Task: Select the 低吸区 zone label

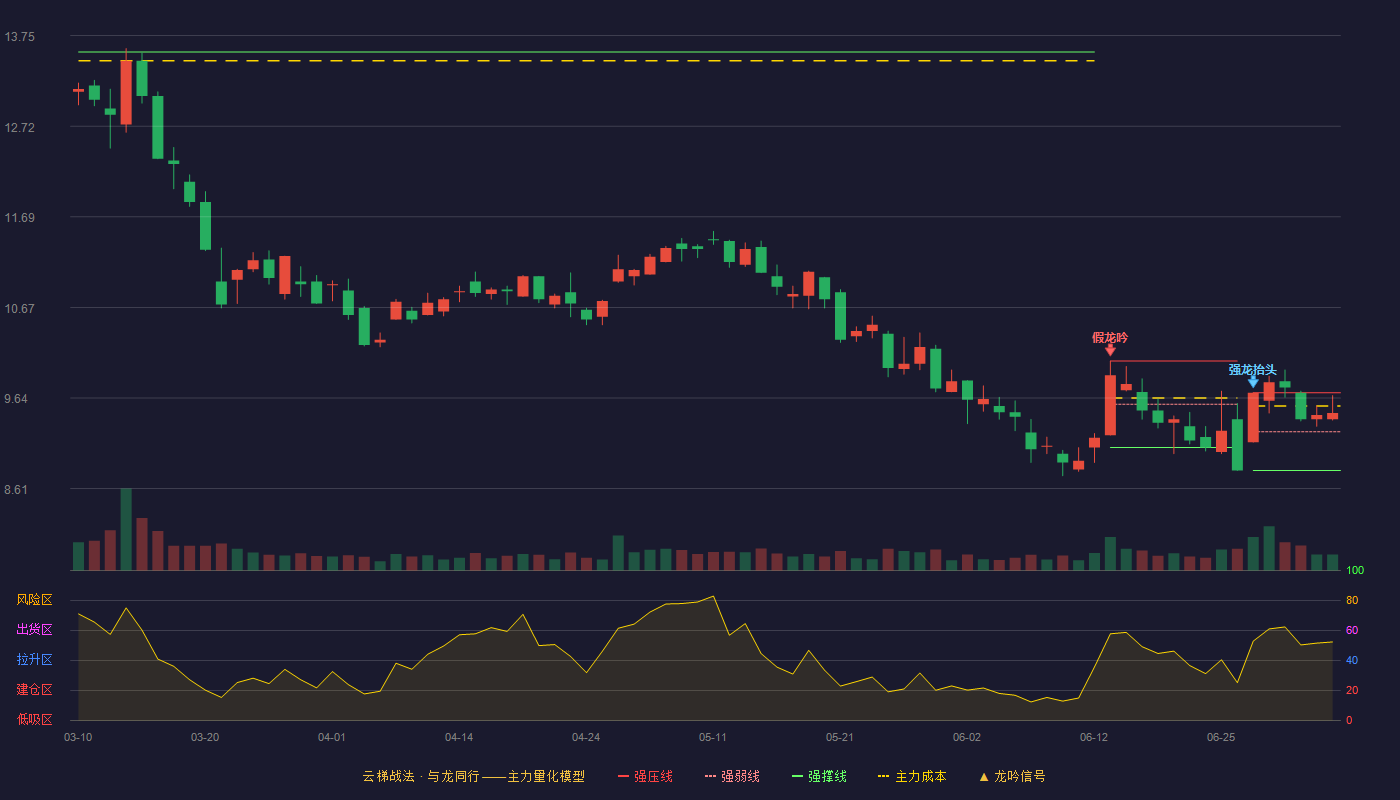Action: 35,719
